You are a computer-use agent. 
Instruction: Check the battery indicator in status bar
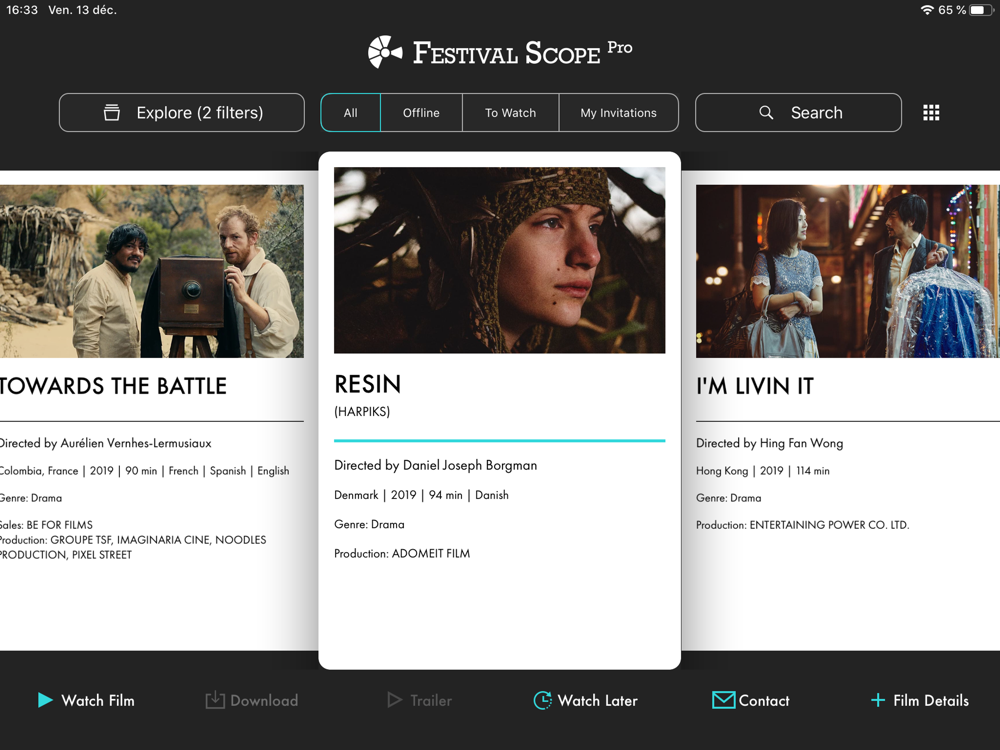tap(981, 10)
